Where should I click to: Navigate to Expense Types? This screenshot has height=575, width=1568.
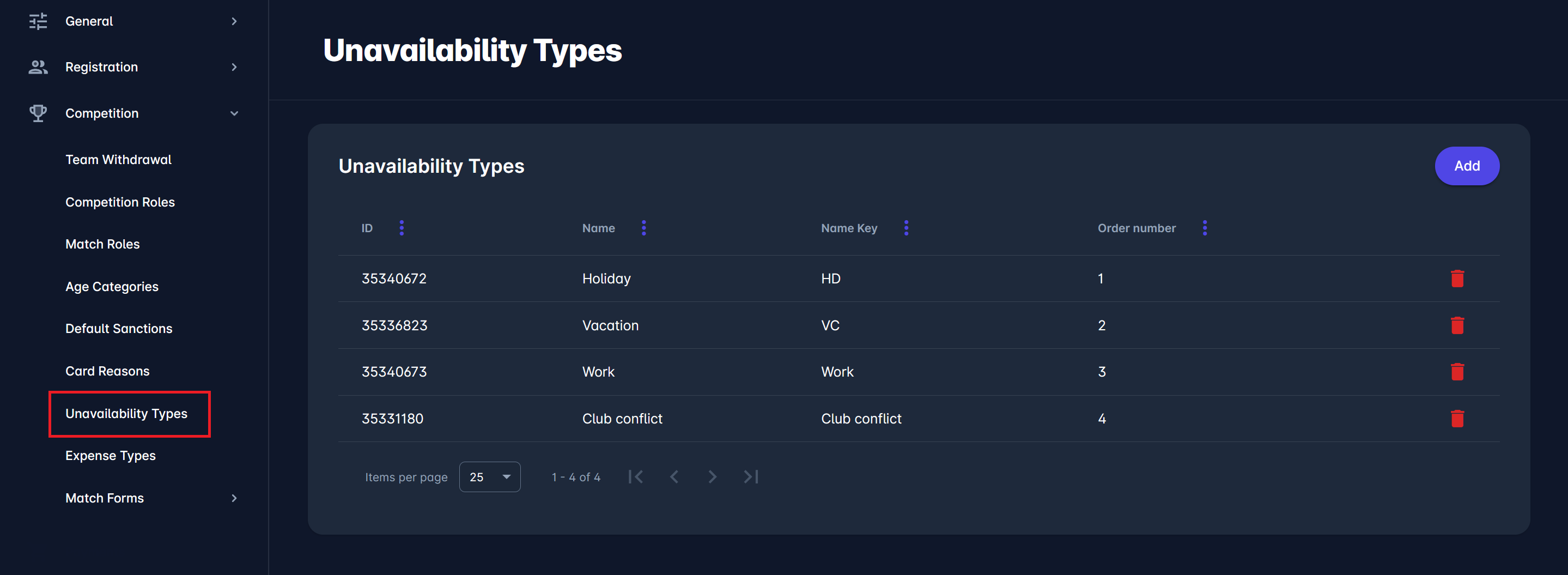[110, 456]
